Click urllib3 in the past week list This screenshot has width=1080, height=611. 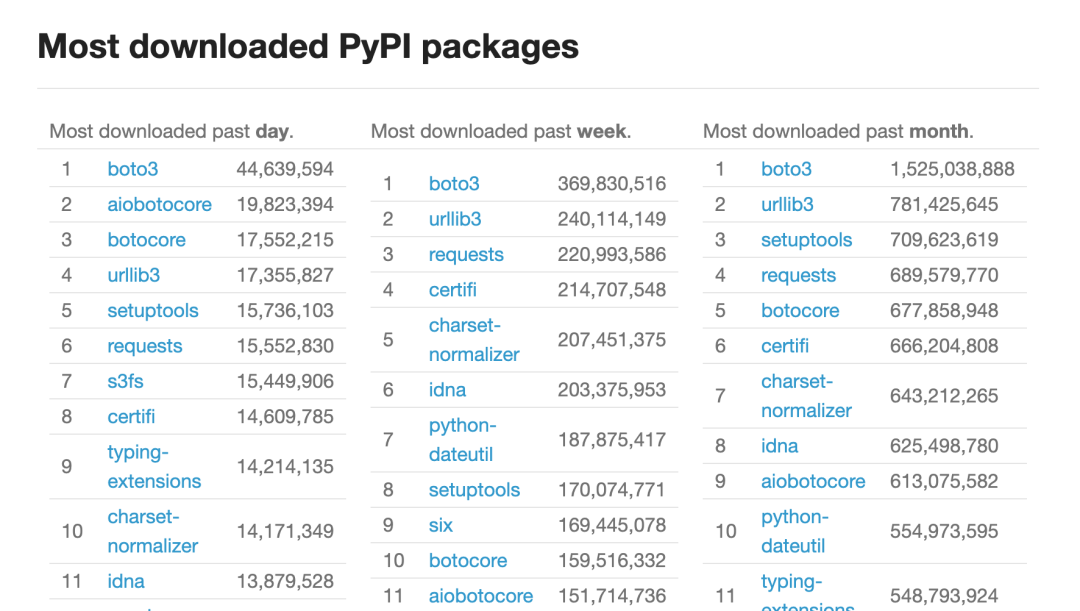454,219
